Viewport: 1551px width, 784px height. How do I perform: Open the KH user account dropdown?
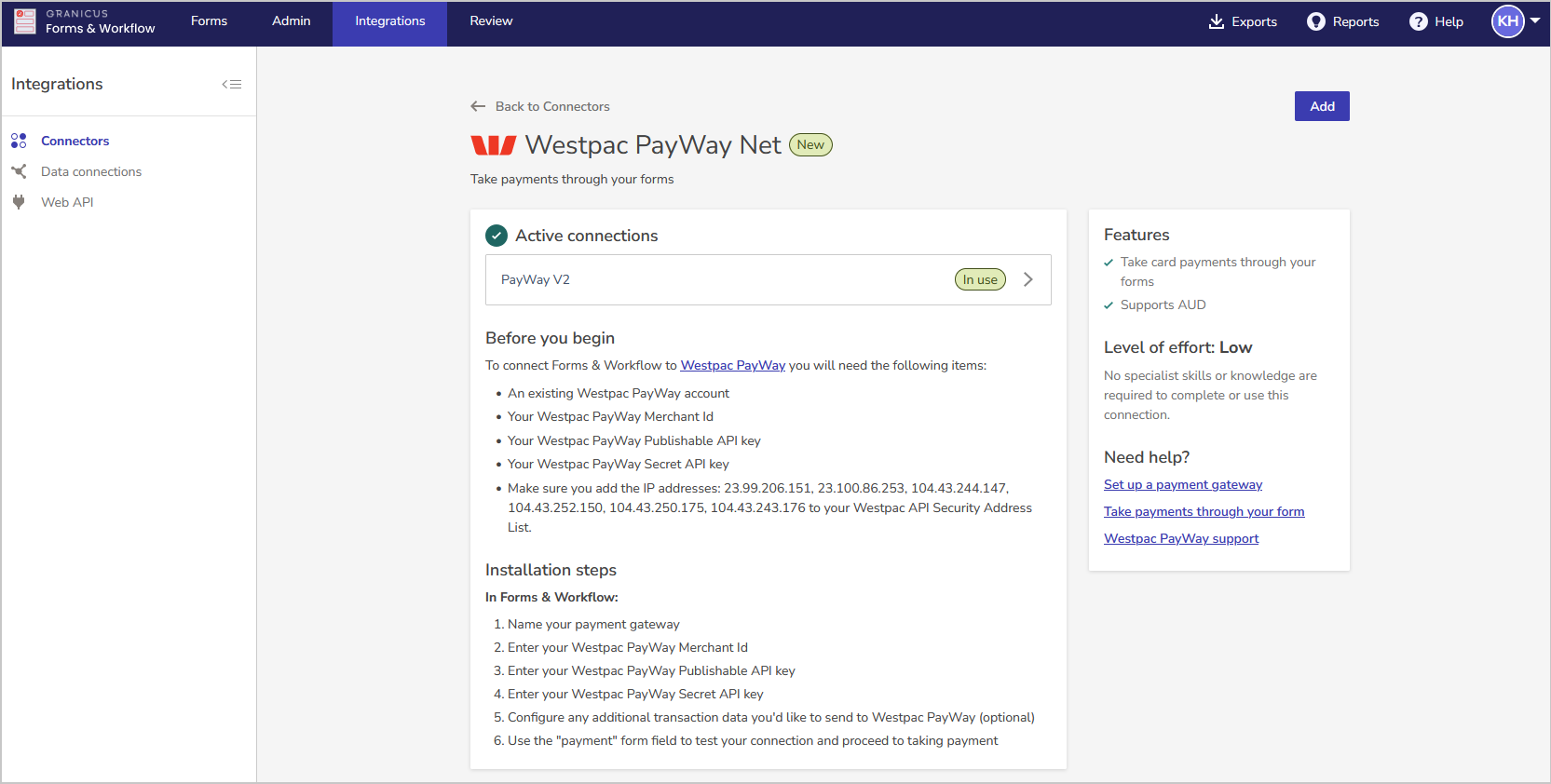pos(1517,21)
